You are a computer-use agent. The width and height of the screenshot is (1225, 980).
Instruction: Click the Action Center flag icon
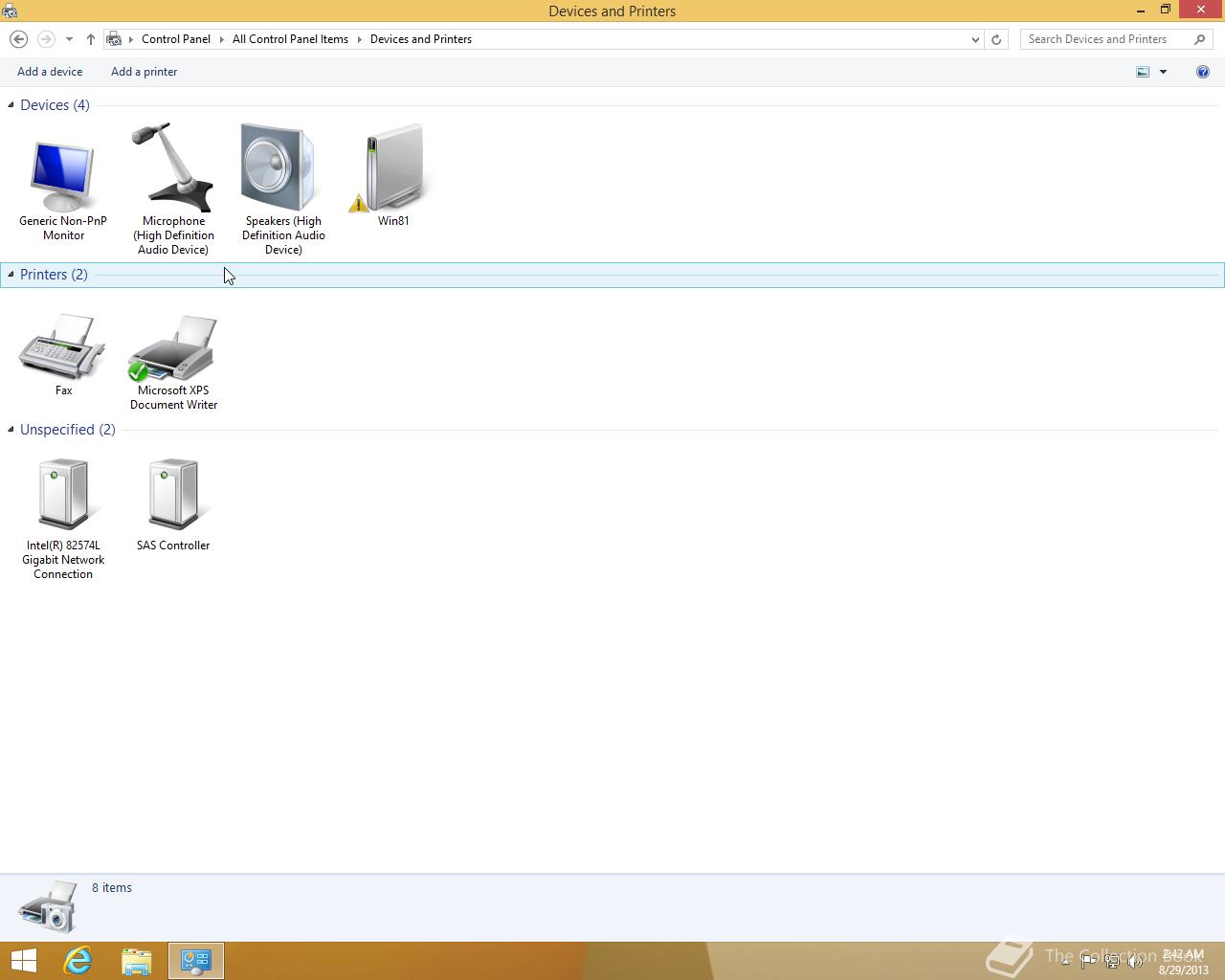1088,962
